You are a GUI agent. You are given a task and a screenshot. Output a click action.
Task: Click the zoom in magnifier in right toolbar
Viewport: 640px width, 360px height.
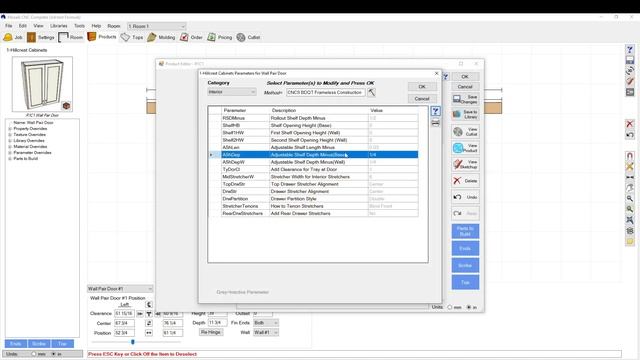tap(630, 198)
